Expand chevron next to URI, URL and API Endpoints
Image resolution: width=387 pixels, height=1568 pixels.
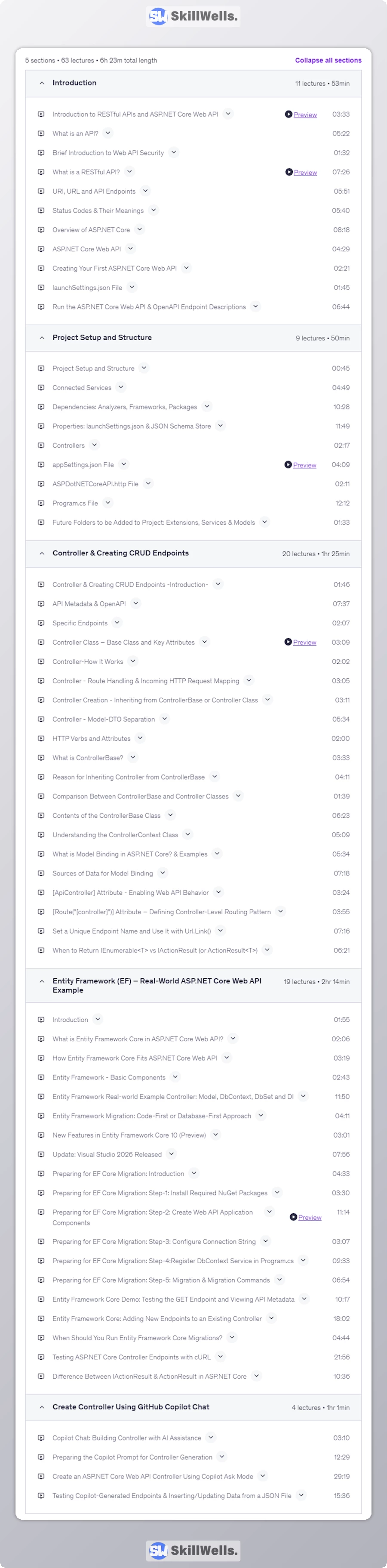pos(145,191)
